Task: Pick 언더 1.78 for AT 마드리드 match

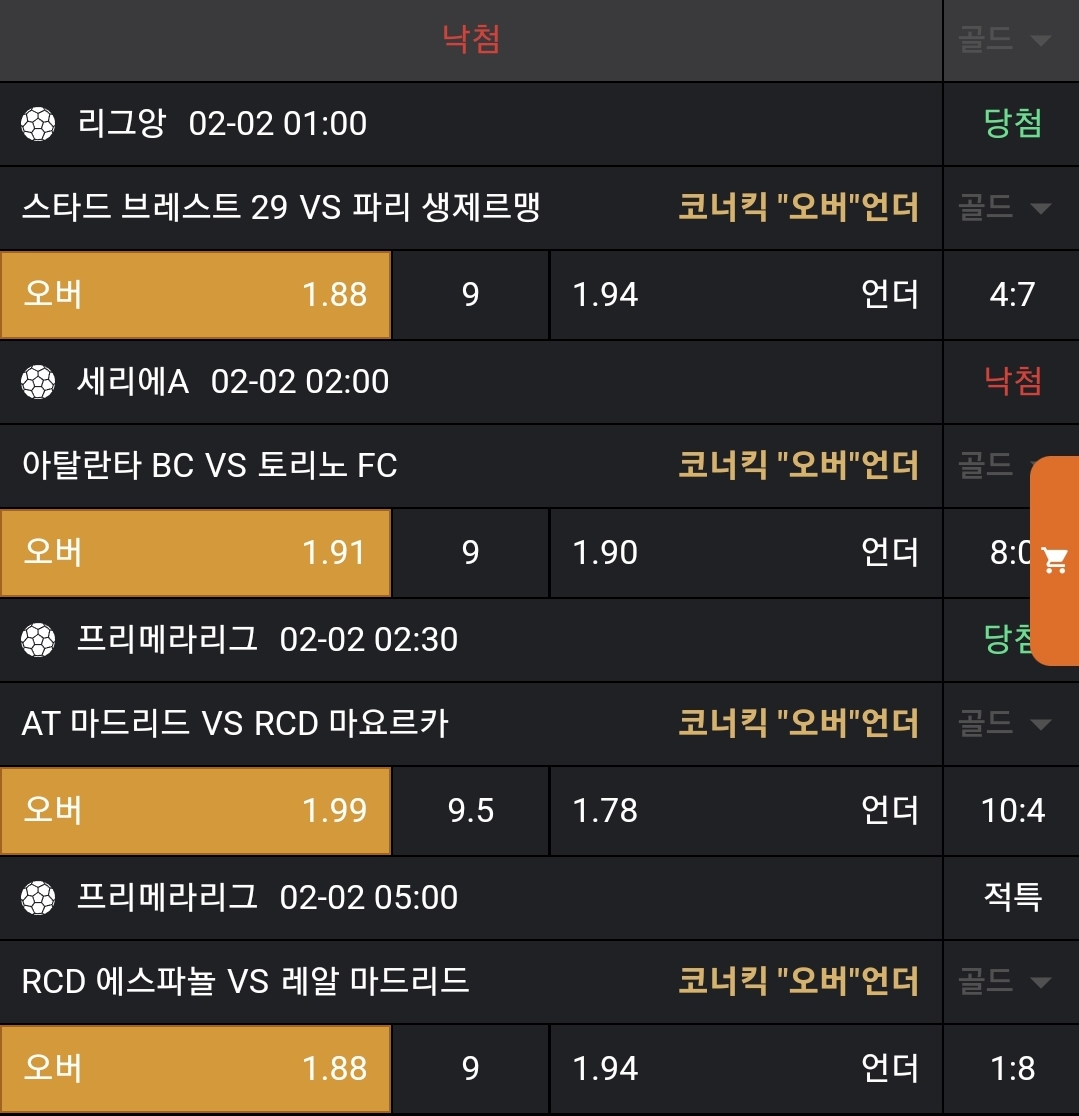Action: click(745, 811)
